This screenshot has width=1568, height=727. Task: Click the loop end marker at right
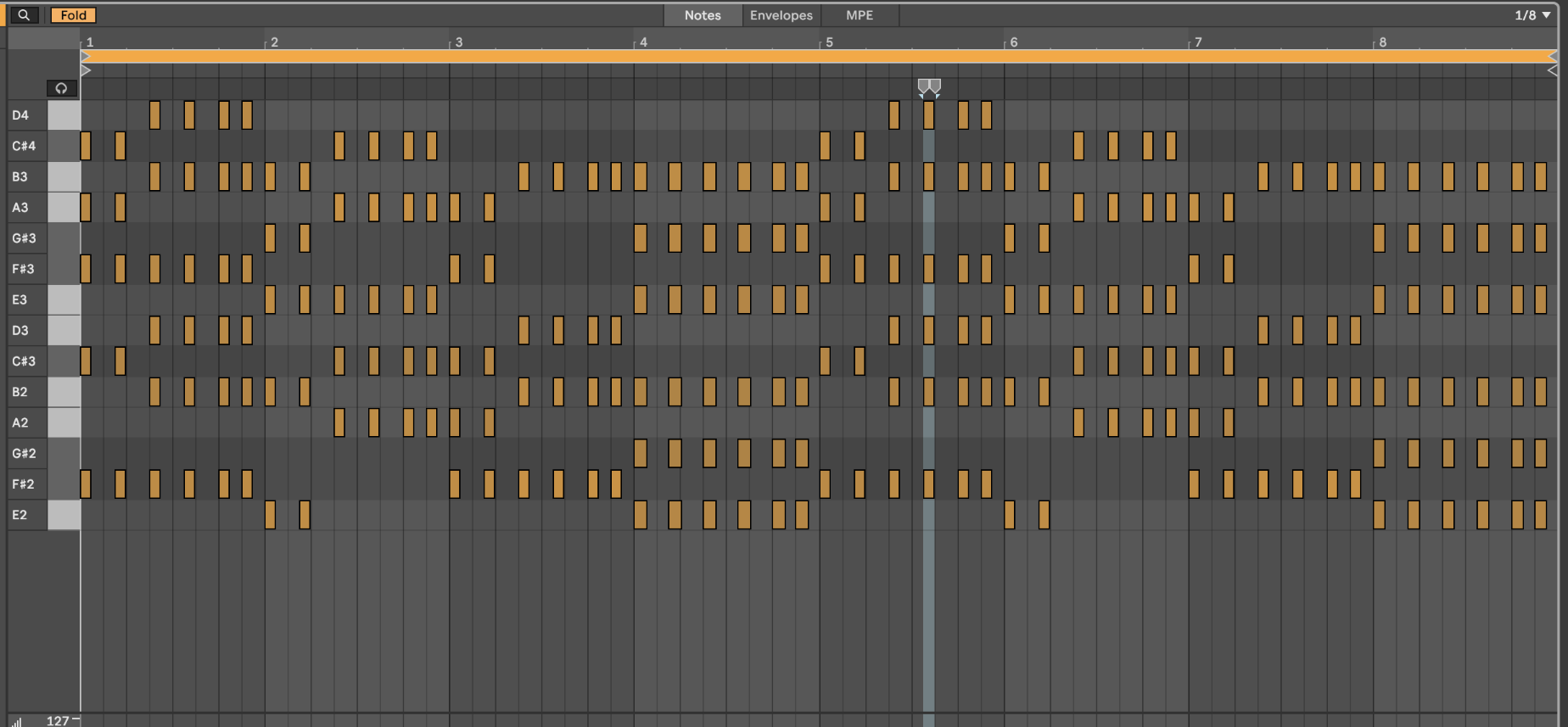1552,56
